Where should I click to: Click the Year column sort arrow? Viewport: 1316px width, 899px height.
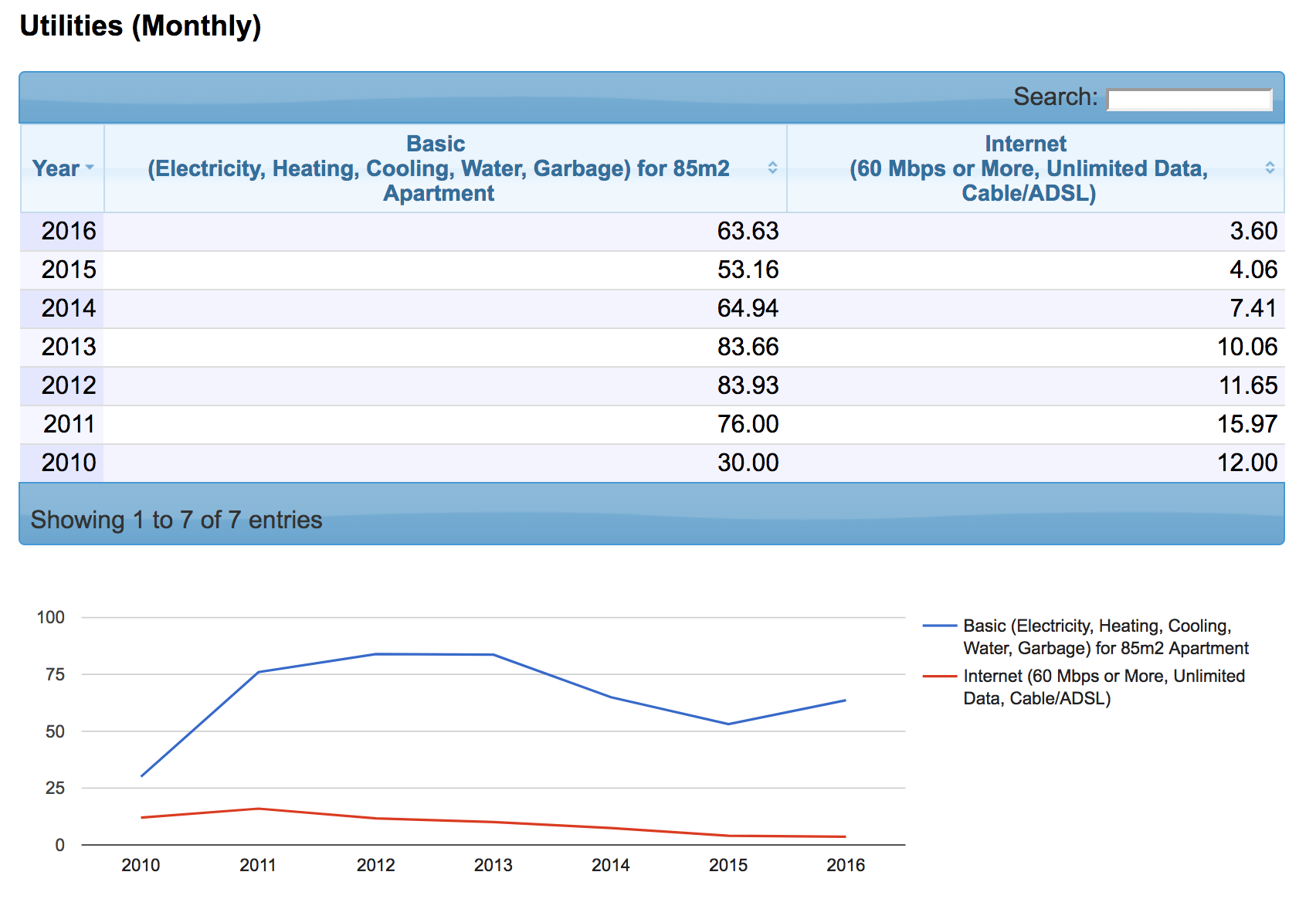pyautogui.click(x=90, y=168)
